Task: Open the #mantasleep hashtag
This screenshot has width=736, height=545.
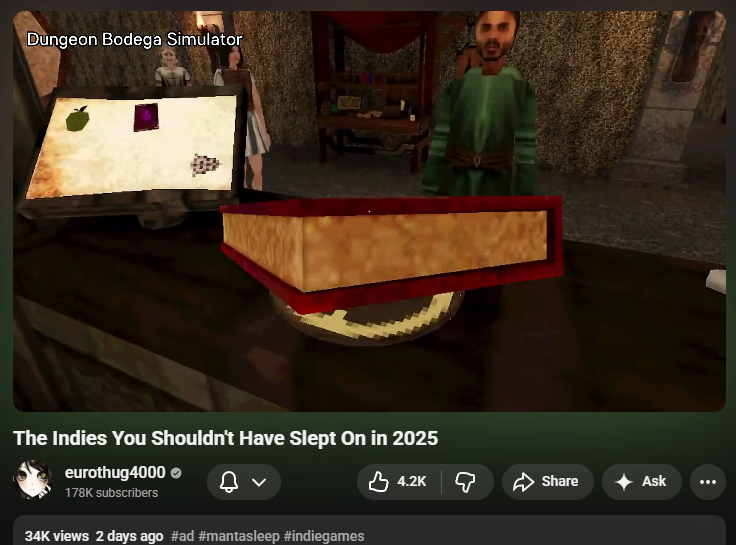Action: click(239, 536)
